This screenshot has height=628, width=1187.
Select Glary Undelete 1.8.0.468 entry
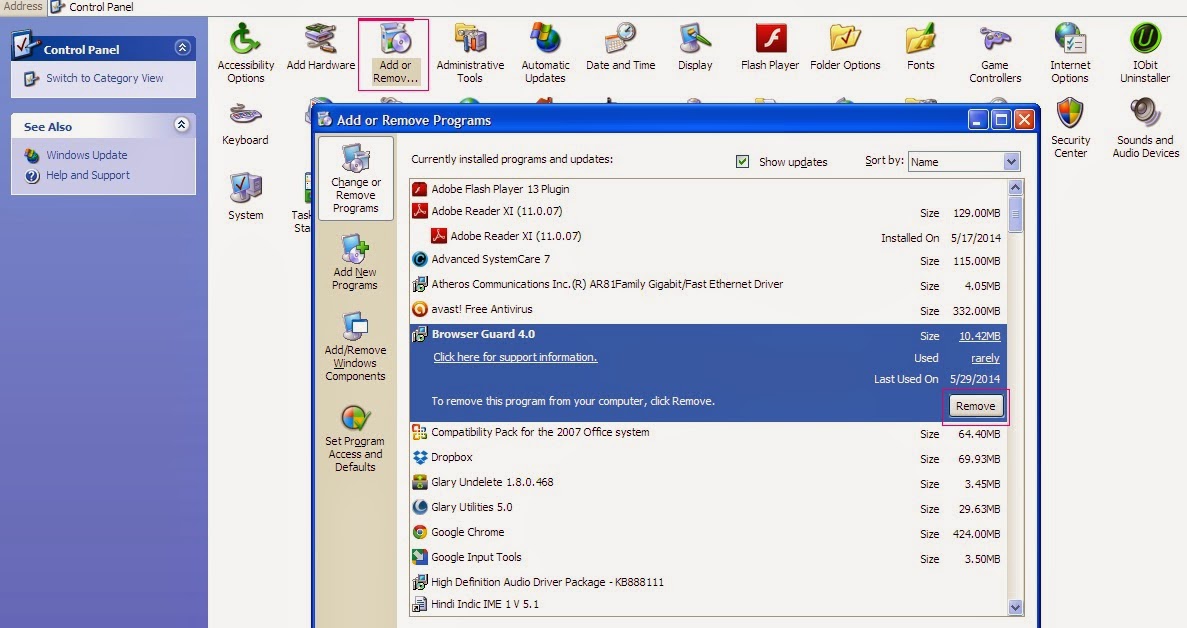(x=709, y=483)
